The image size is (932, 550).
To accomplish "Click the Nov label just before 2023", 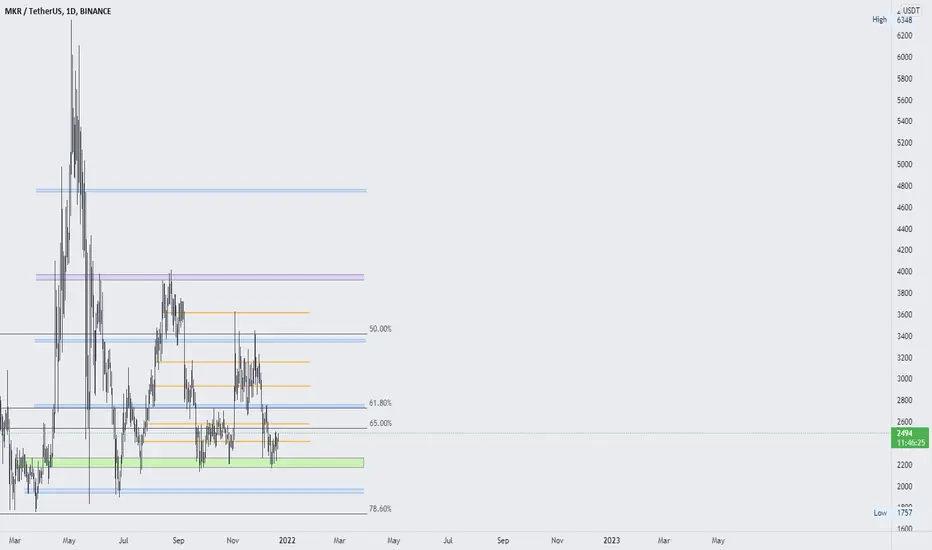I will 557,540.
